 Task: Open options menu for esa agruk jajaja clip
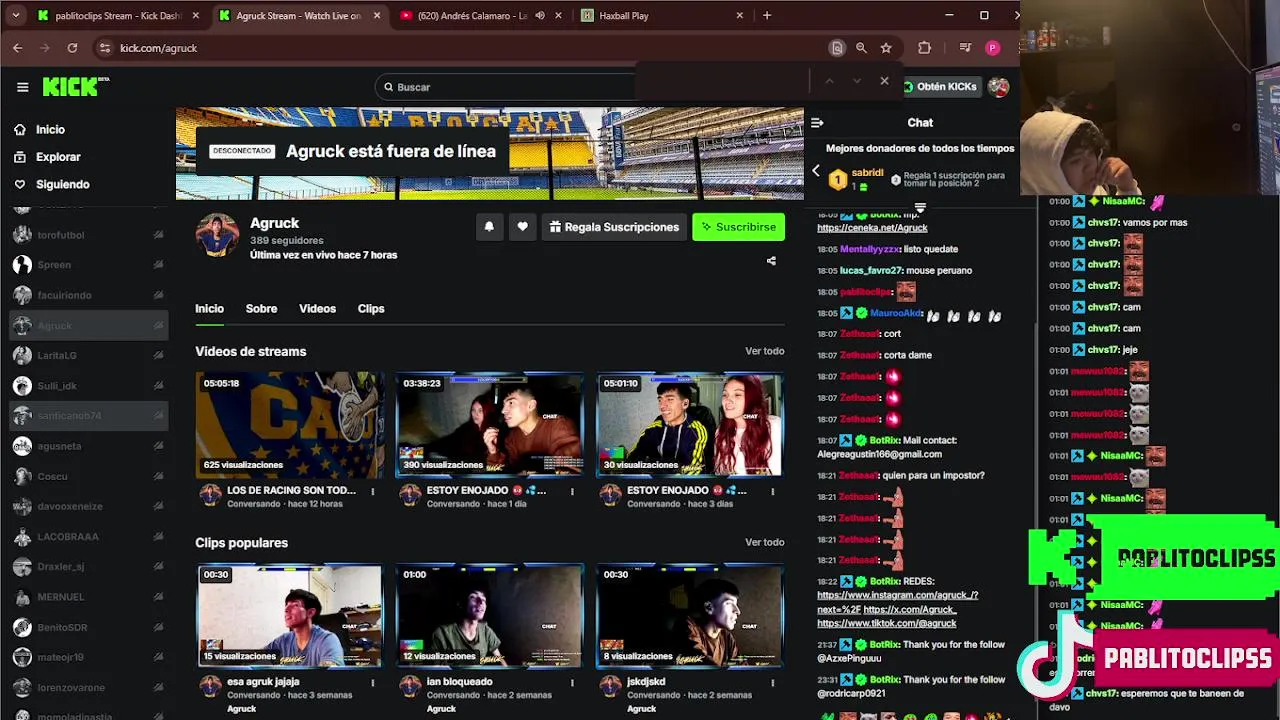[373, 683]
